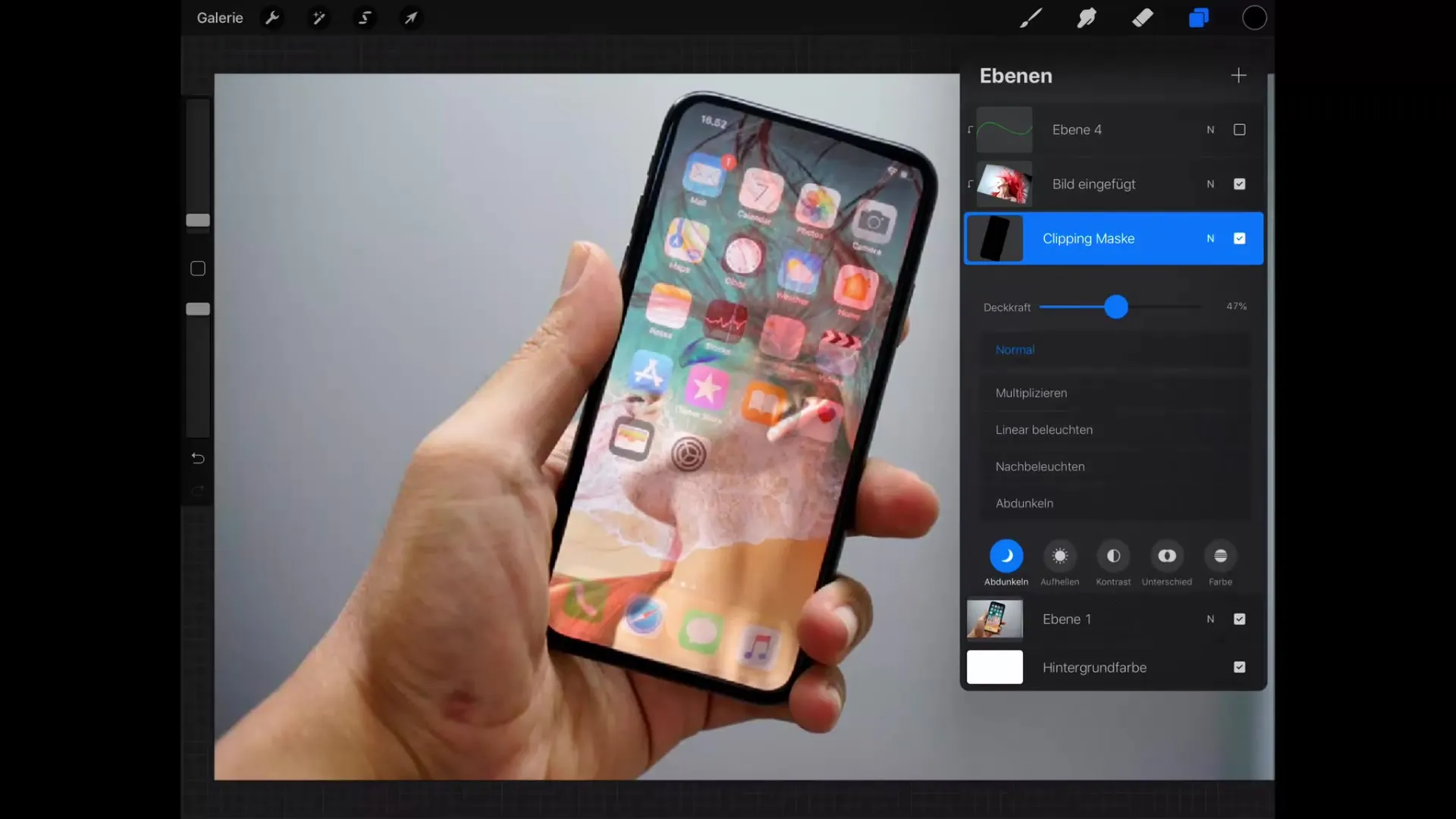Image resolution: width=1456 pixels, height=819 pixels.
Task: Hide the Clipping Maske layer
Action: tap(1239, 238)
